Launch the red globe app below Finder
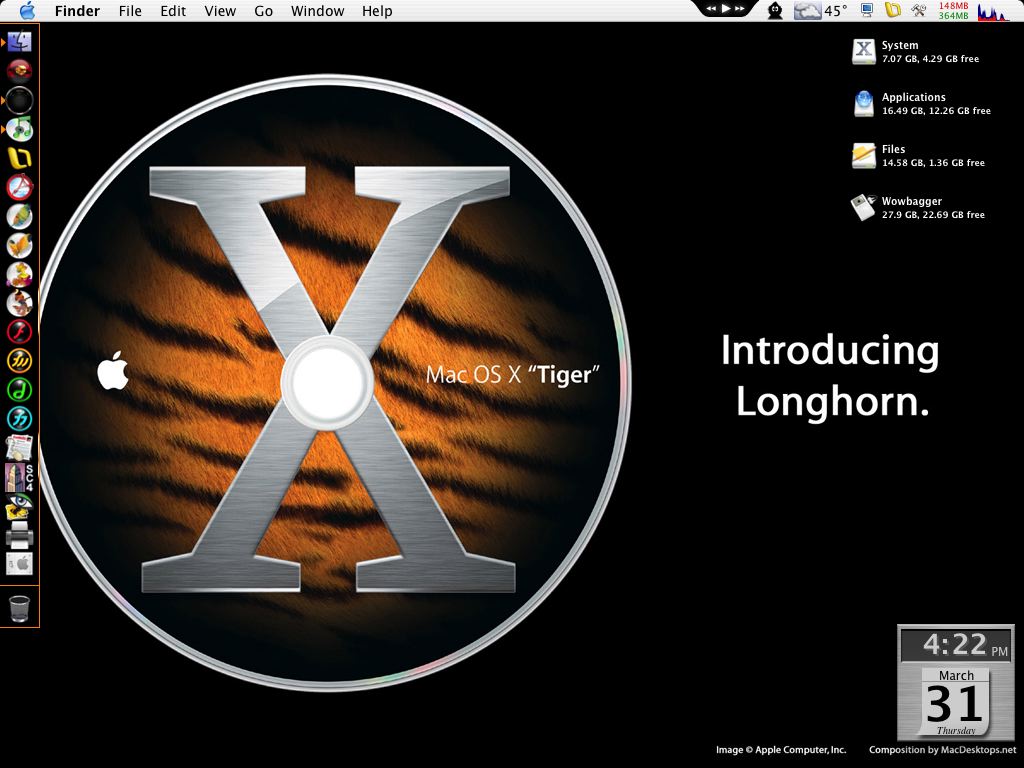The height and width of the screenshot is (768, 1024). [20, 71]
